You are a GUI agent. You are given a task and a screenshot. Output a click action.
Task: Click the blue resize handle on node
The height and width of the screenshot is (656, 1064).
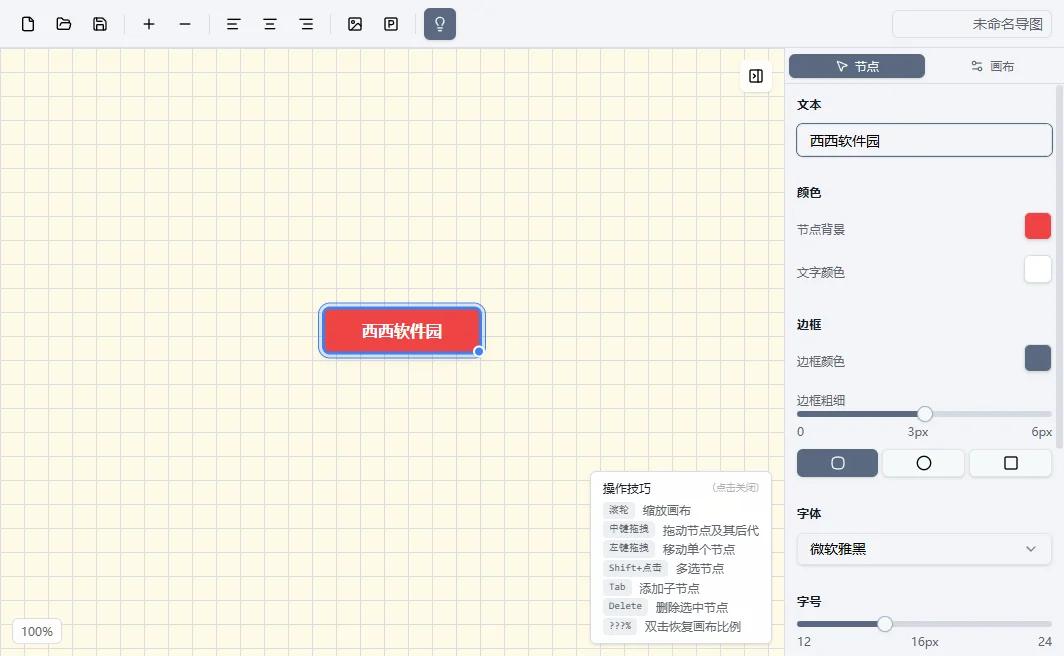point(478,351)
